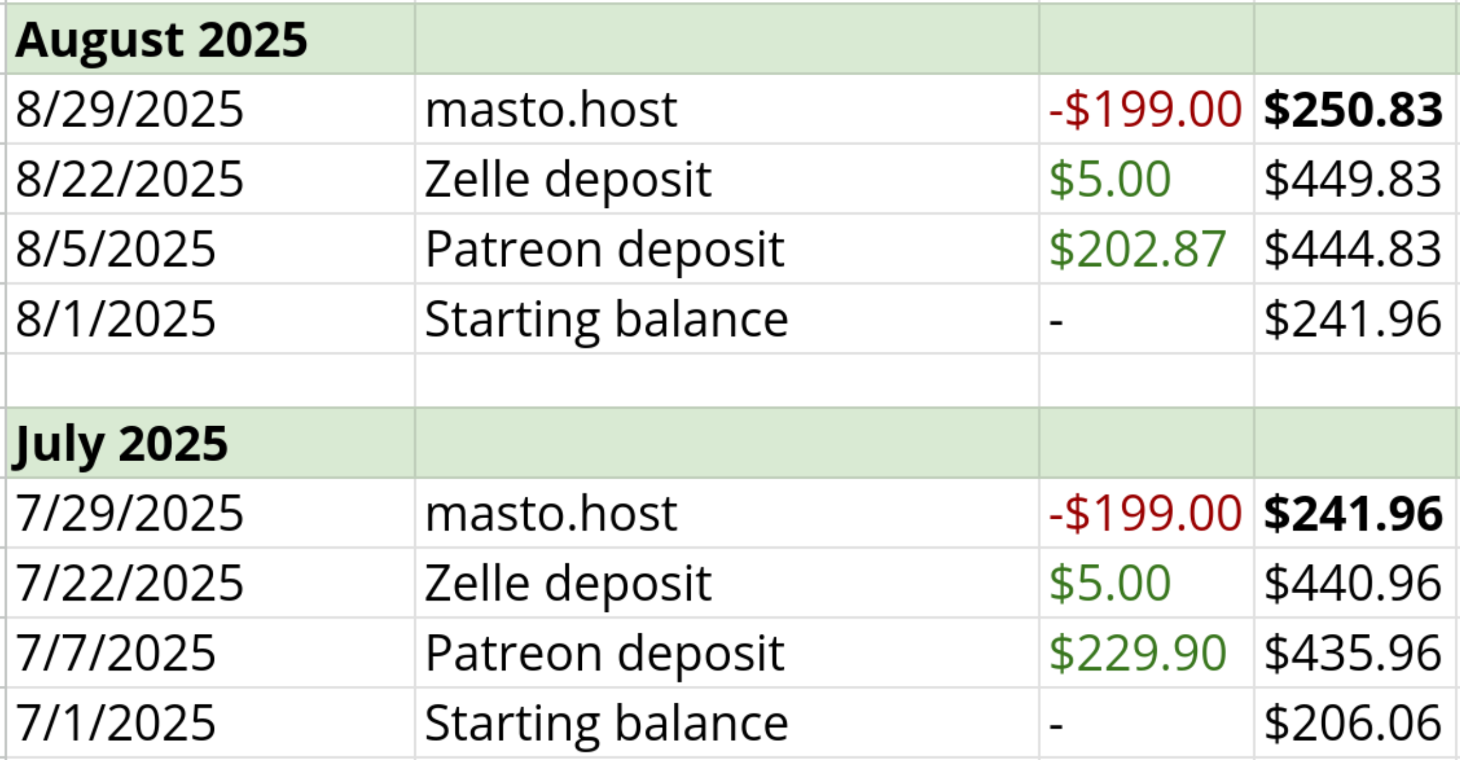Click the July 2025 header cell
Viewport: 1460px width, 760px height.
[121, 444]
